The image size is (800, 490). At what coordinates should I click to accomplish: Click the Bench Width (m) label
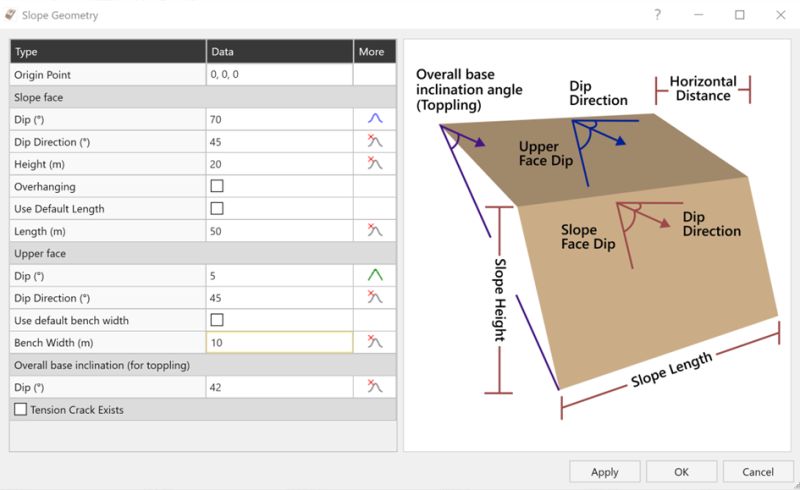point(54,342)
